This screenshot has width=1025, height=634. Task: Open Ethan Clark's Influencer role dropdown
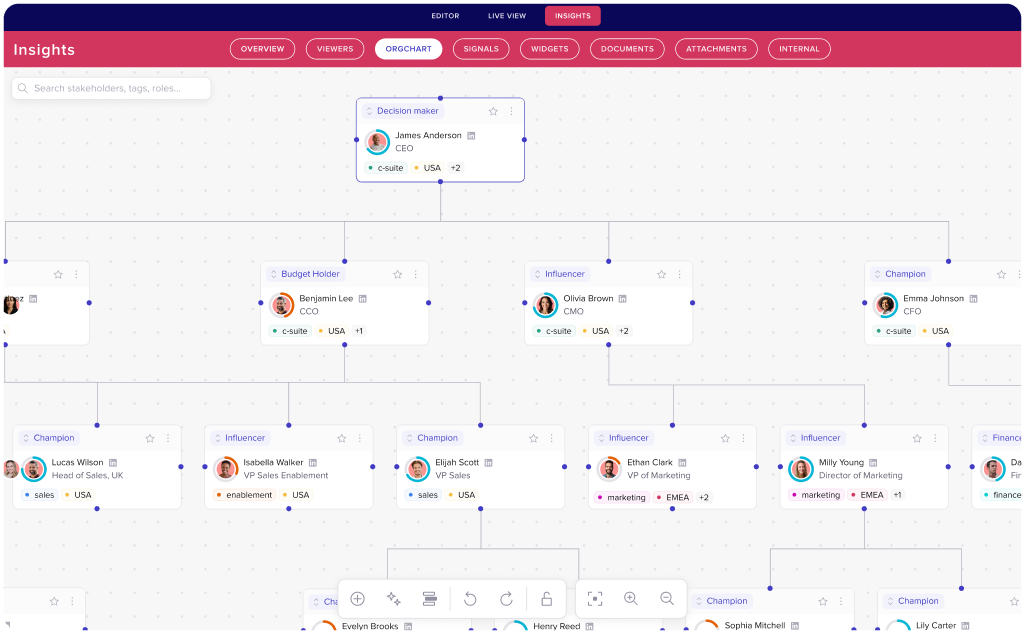pos(624,439)
